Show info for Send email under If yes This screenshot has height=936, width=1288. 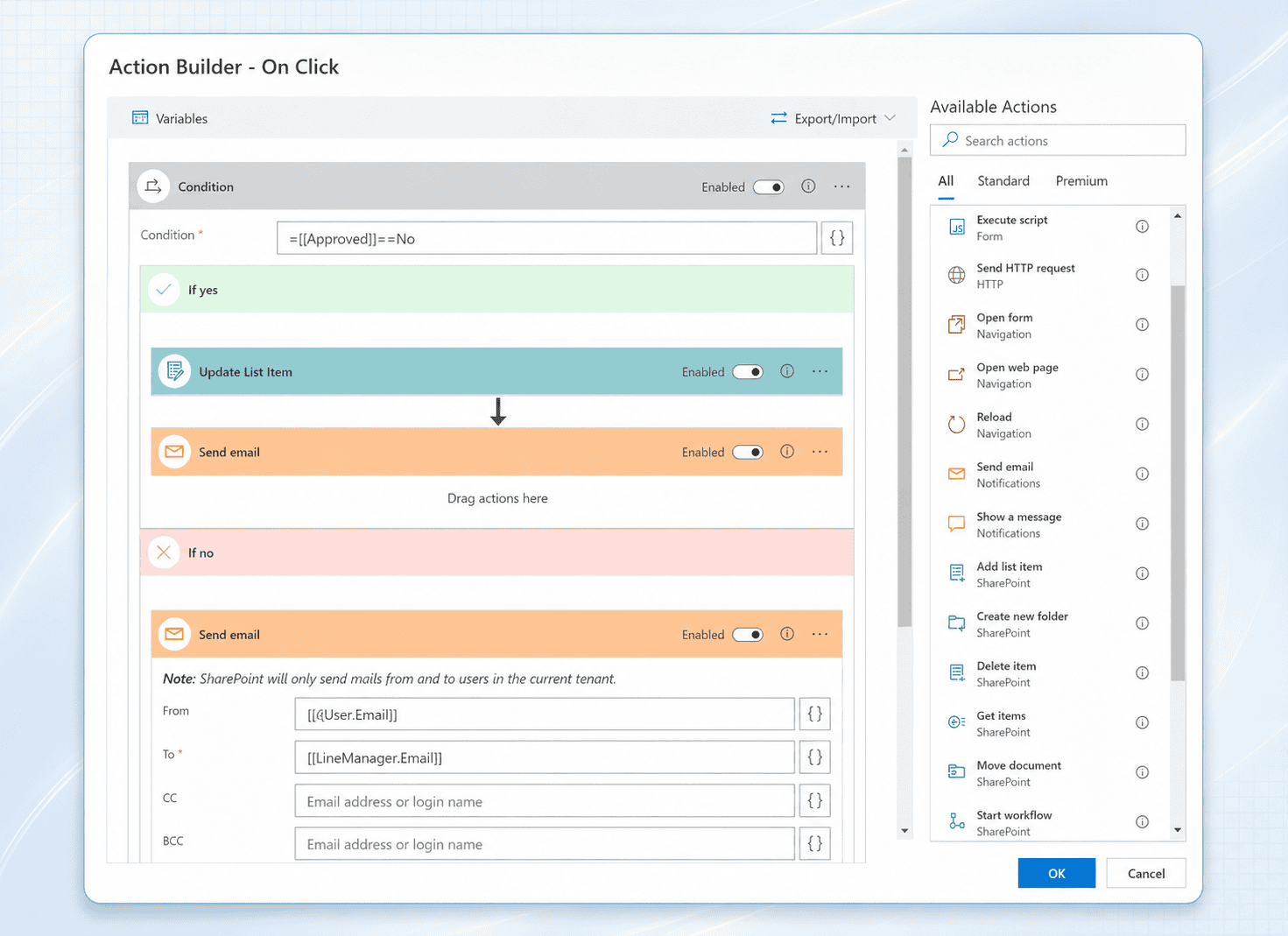[x=787, y=452]
